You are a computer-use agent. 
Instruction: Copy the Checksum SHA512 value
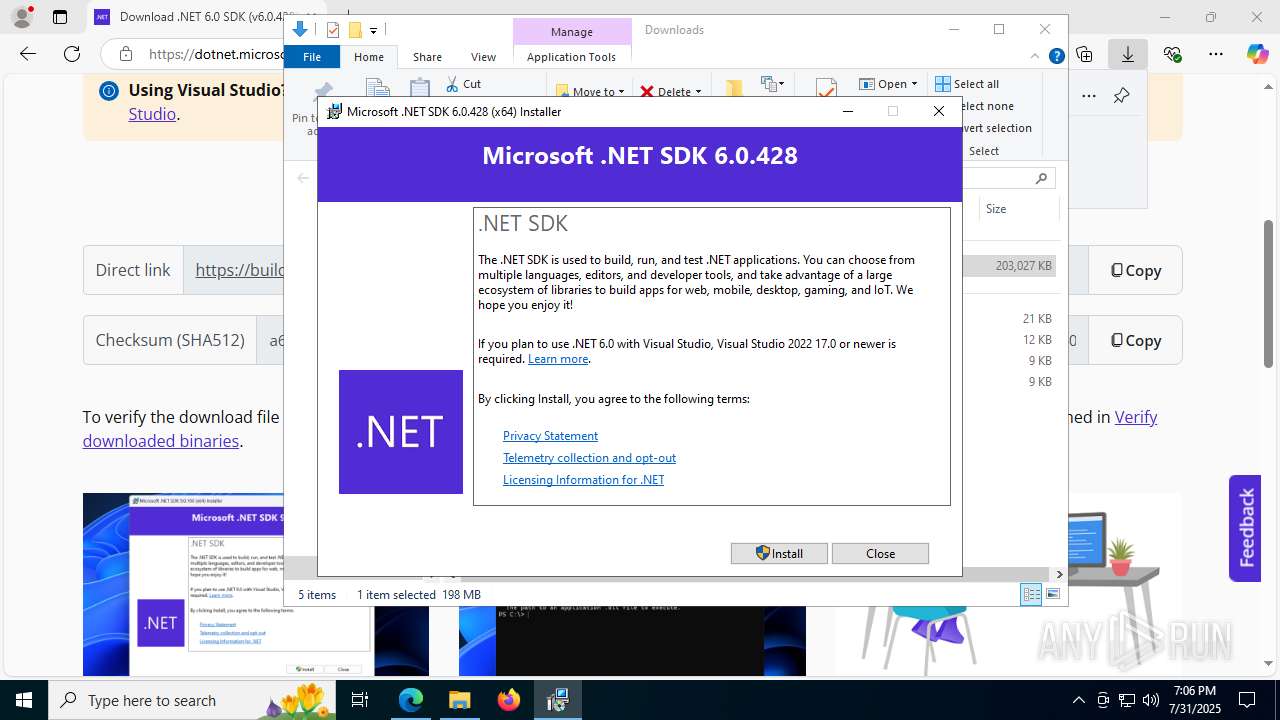tap(1135, 340)
